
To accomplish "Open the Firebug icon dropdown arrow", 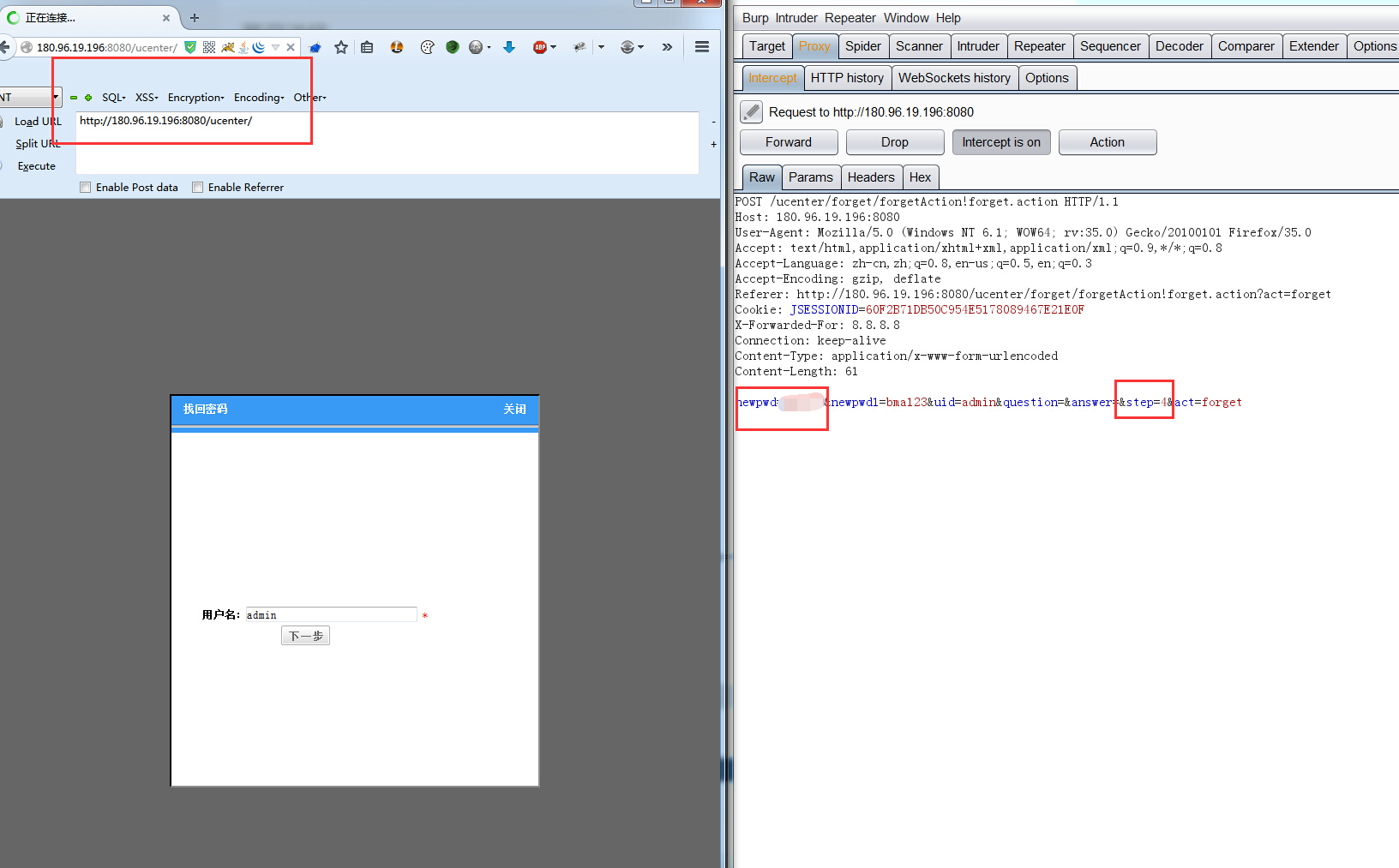I will [x=601, y=47].
